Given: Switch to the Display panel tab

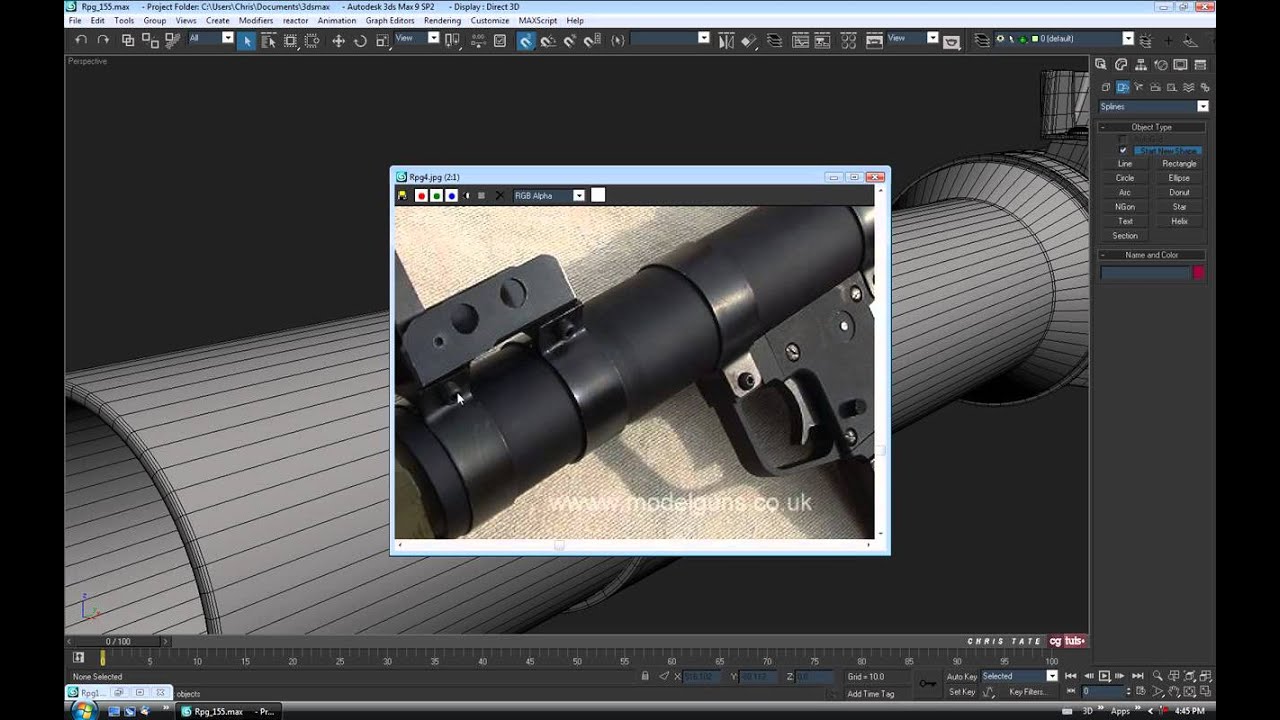Looking at the screenshot, I should click(x=1180, y=65).
